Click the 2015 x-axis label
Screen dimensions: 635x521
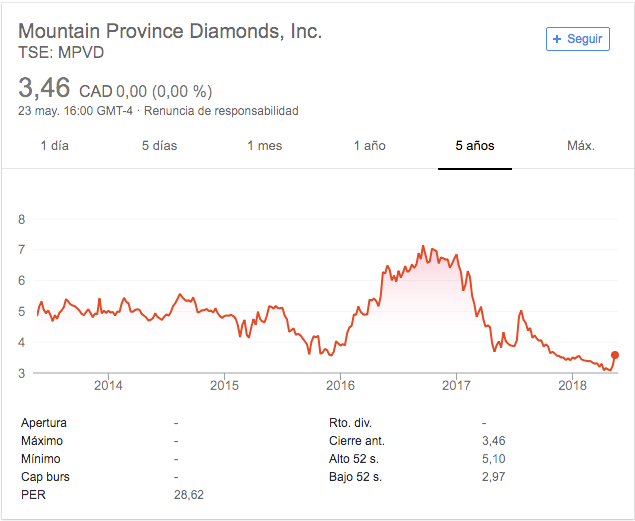(224, 385)
